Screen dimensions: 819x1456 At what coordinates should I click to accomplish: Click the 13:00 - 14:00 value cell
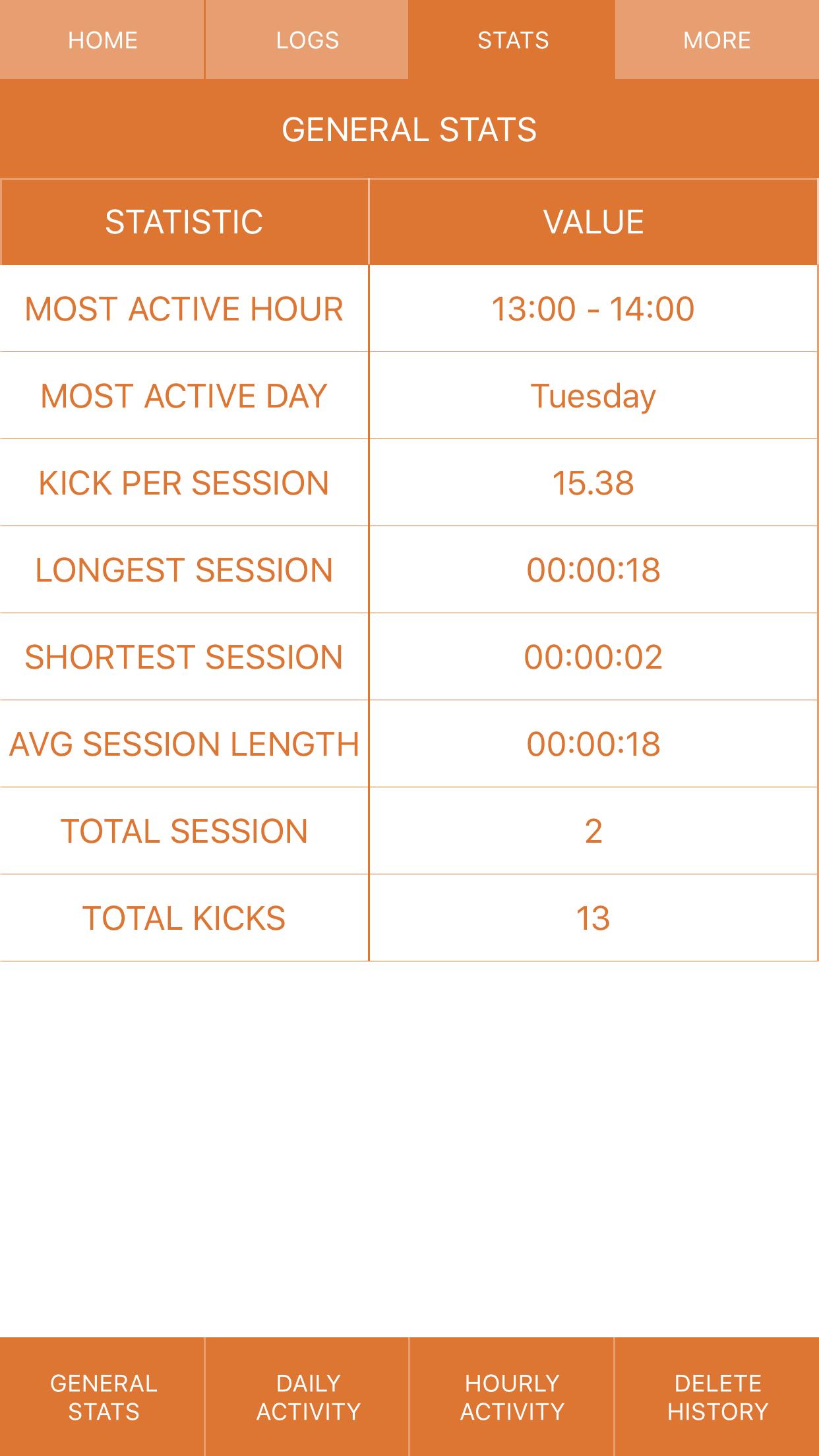[x=593, y=309]
